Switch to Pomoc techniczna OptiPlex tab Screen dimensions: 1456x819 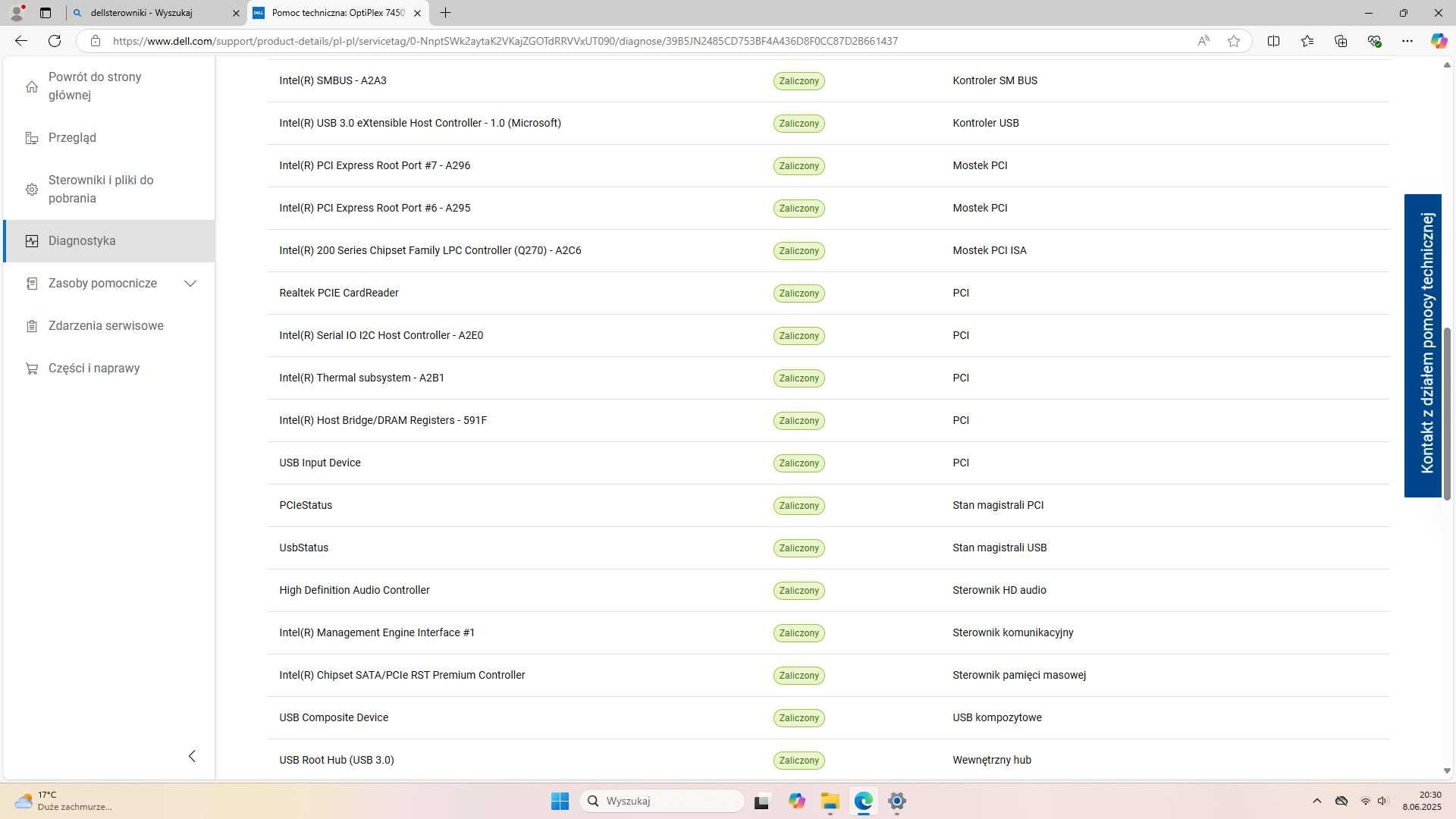pos(338,13)
